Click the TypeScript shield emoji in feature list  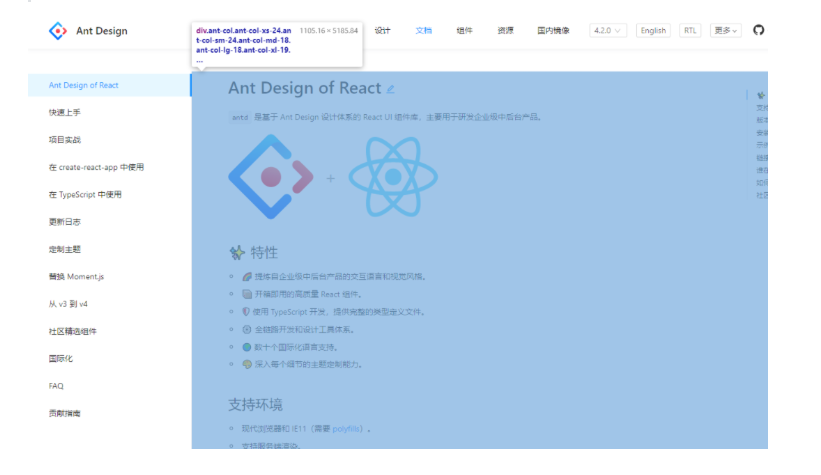246,311
